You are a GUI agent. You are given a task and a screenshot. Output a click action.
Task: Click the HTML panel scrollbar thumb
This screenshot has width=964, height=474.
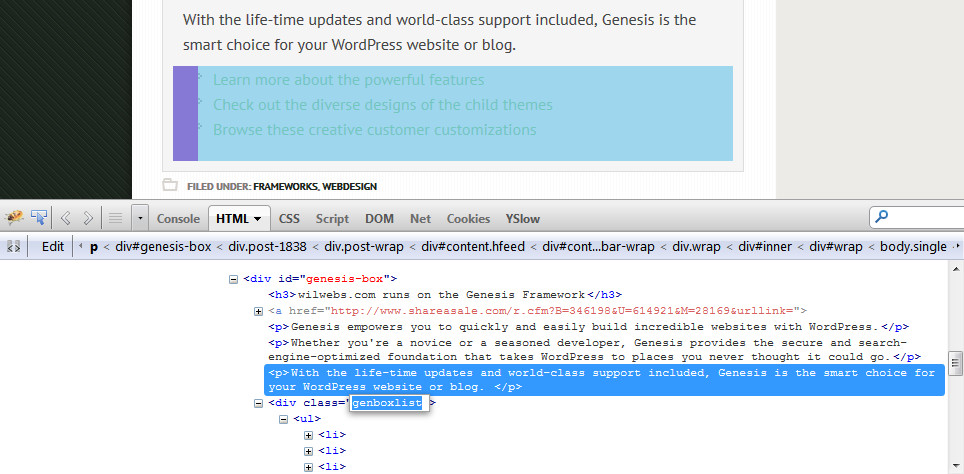[x=955, y=363]
